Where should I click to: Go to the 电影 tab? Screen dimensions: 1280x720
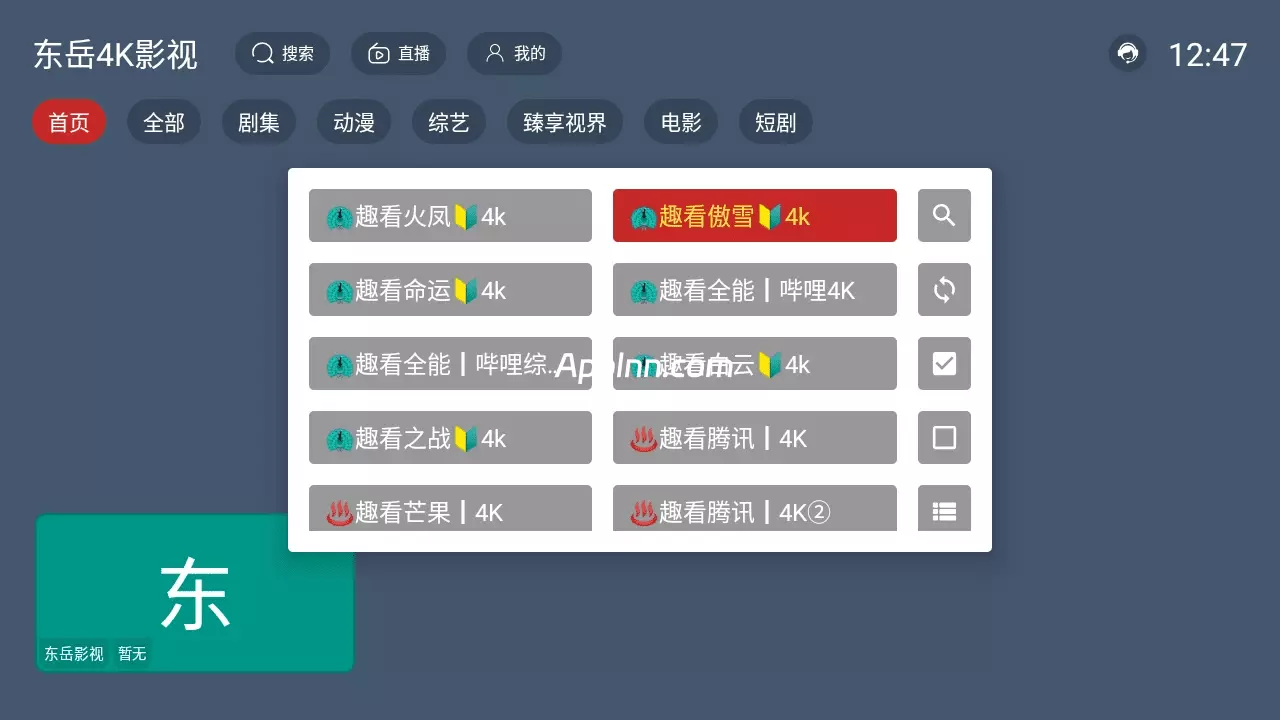681,123
